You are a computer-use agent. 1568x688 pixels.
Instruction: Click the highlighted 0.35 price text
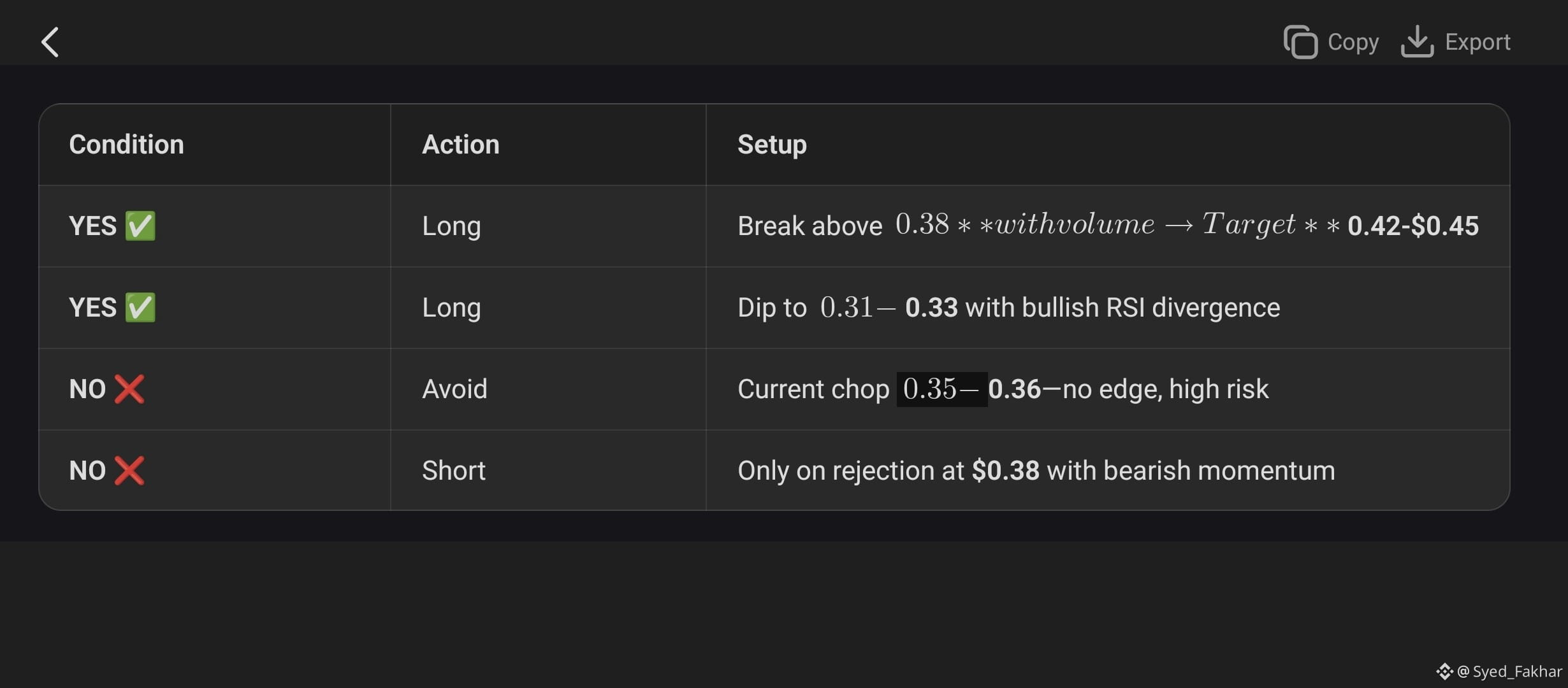(x=942, y=389)
